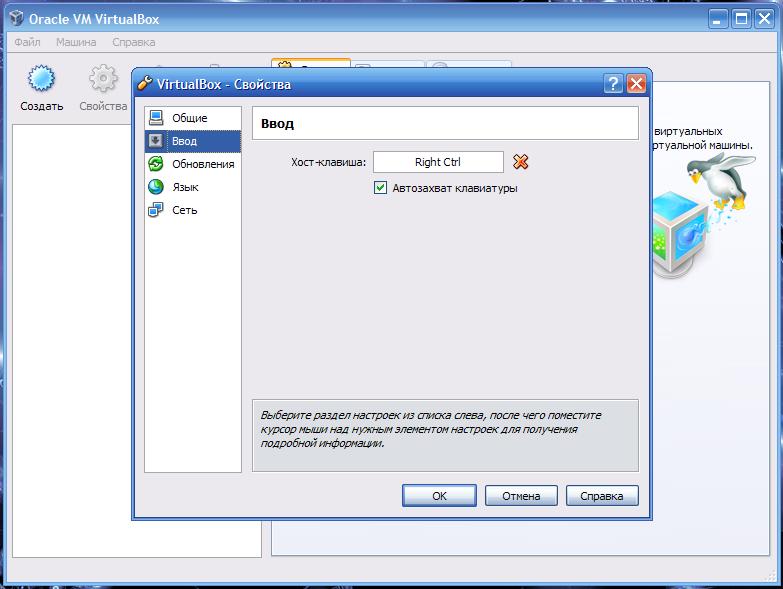Click the penguin welcome image in main window

[x=704, y=215]
